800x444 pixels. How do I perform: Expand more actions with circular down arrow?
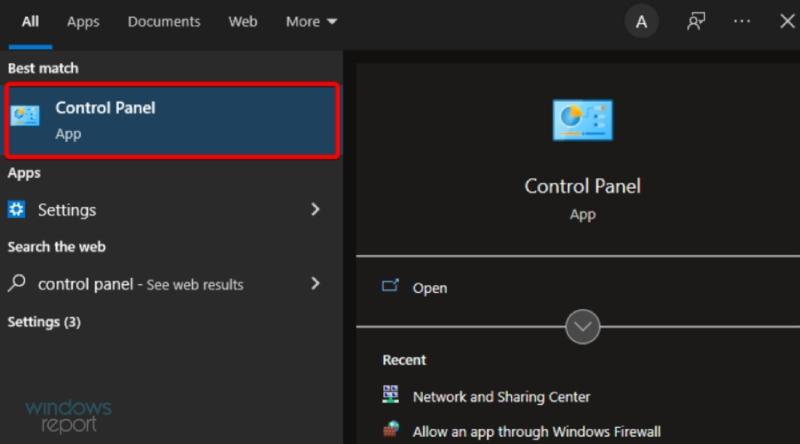pyautogui.click(x=583, y=327)
